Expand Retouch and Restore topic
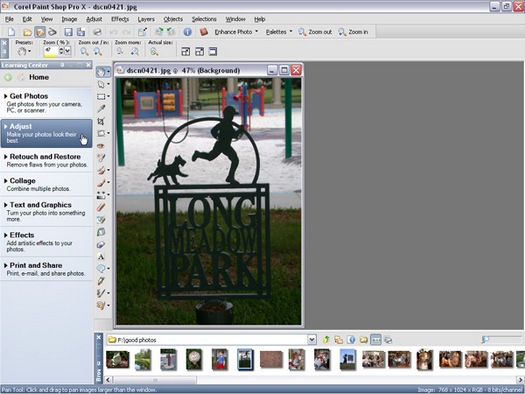 click(46, 160)
